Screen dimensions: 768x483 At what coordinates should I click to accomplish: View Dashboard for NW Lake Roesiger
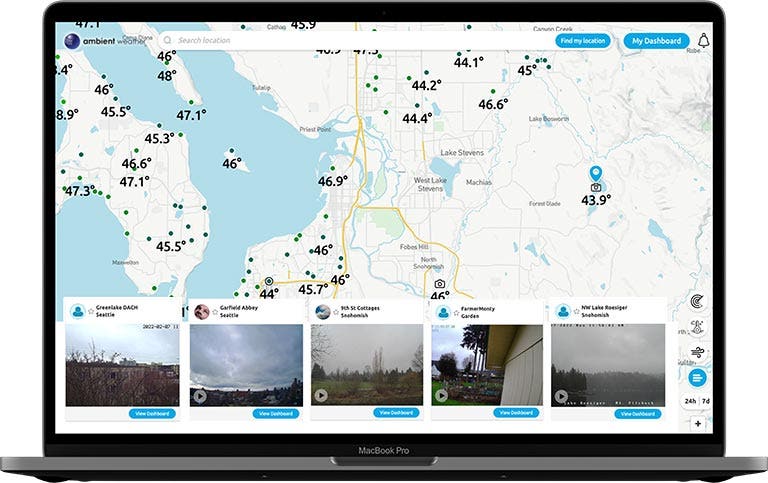coord(638,414)
